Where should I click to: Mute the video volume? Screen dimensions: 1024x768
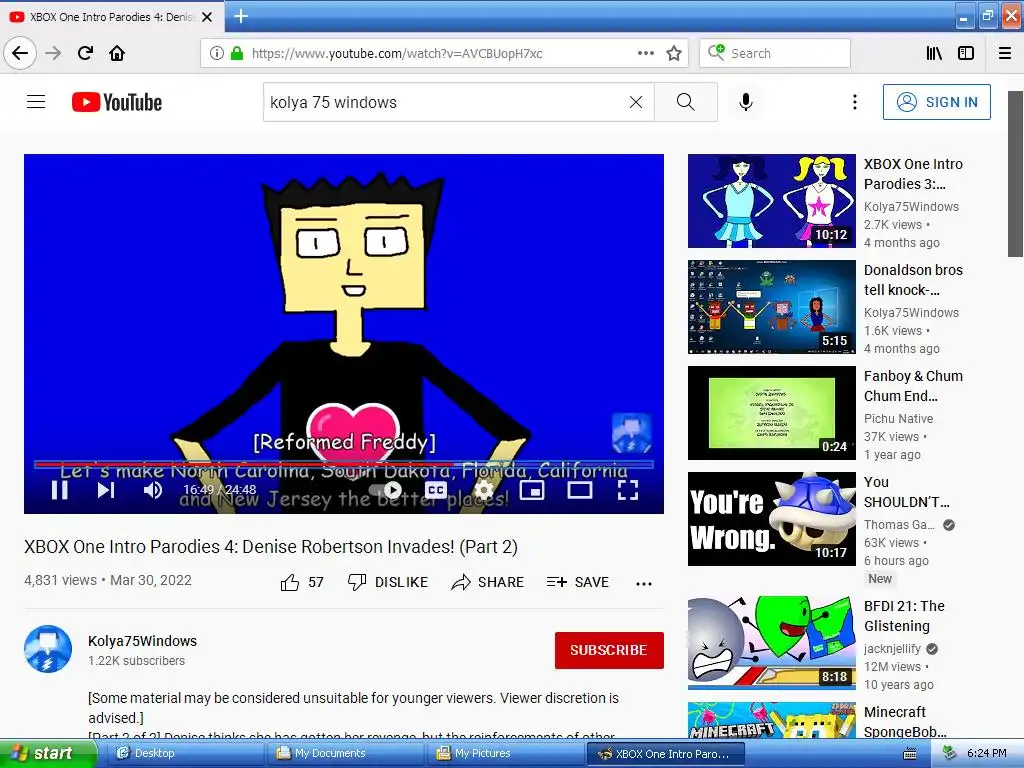(153, 490)
